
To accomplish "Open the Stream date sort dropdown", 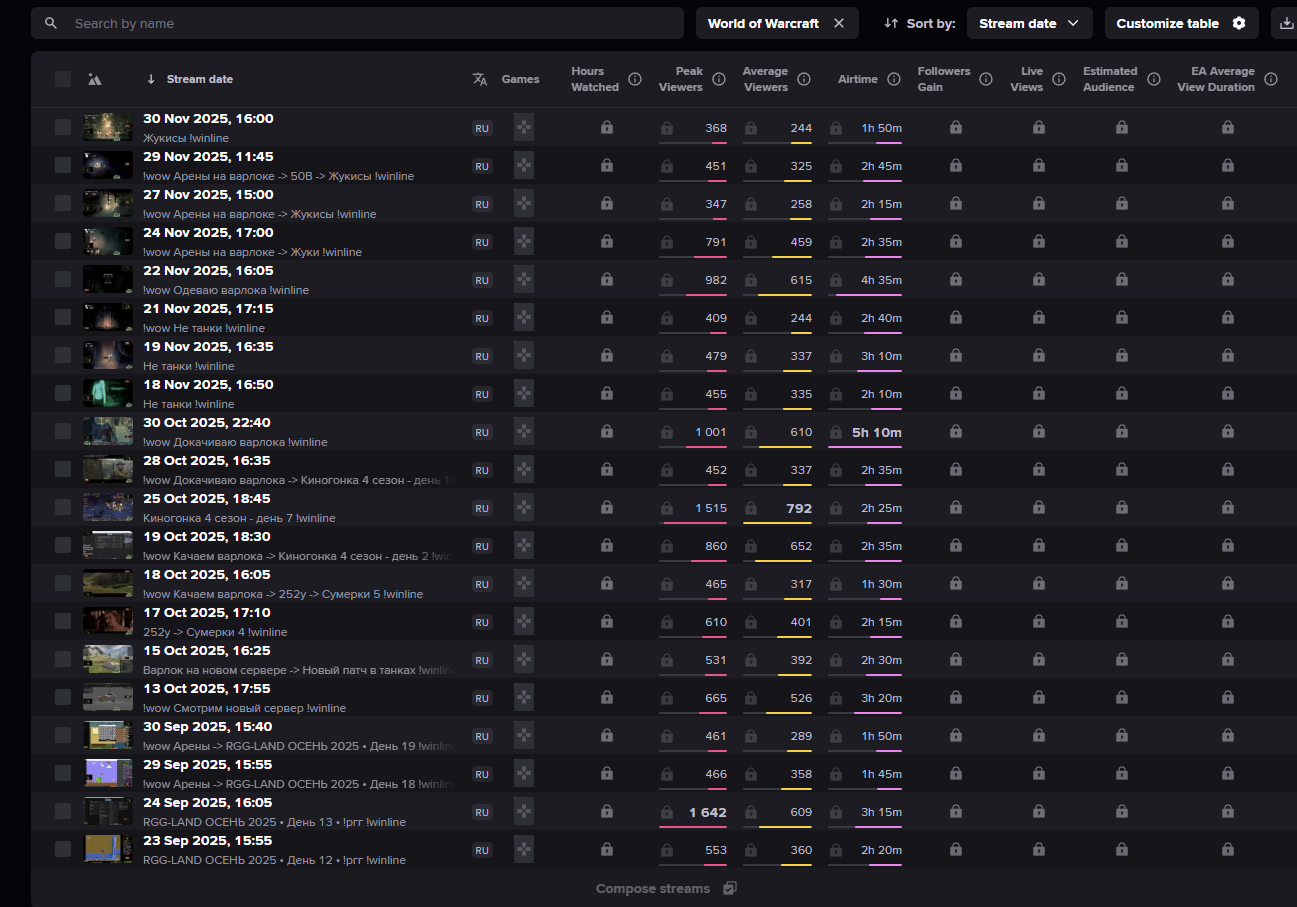I will [1029, 23].
